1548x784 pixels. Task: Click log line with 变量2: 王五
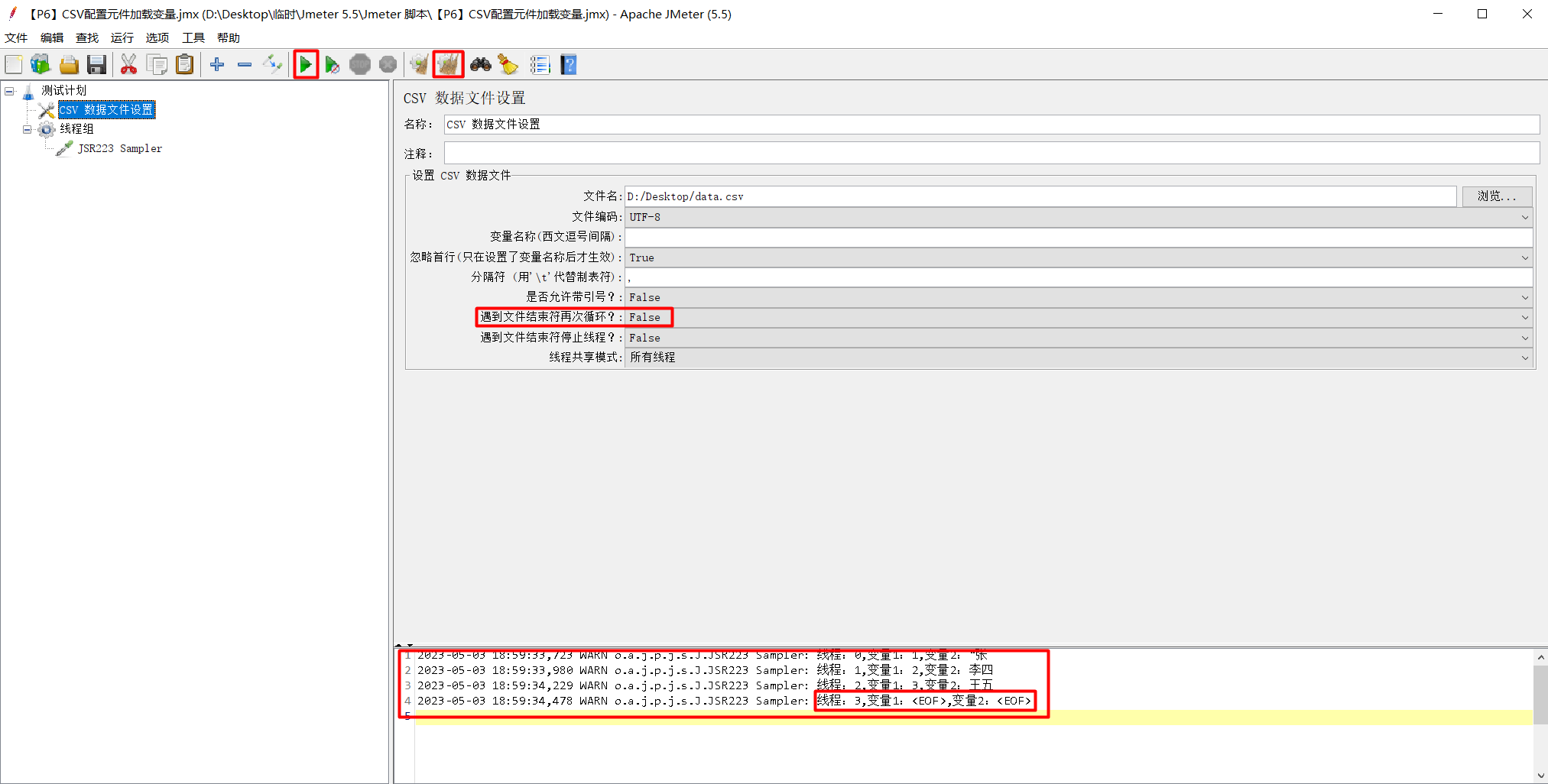704,685
